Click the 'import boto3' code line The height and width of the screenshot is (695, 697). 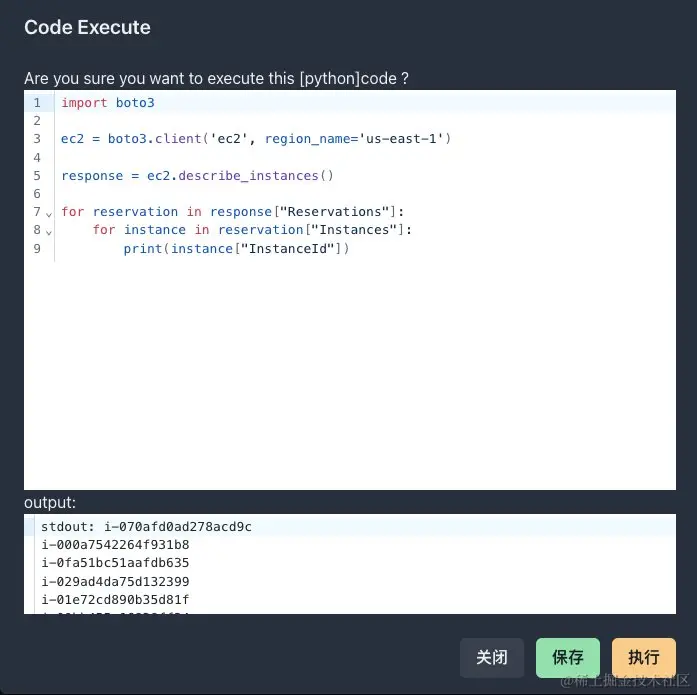click(x=108, y=103)
